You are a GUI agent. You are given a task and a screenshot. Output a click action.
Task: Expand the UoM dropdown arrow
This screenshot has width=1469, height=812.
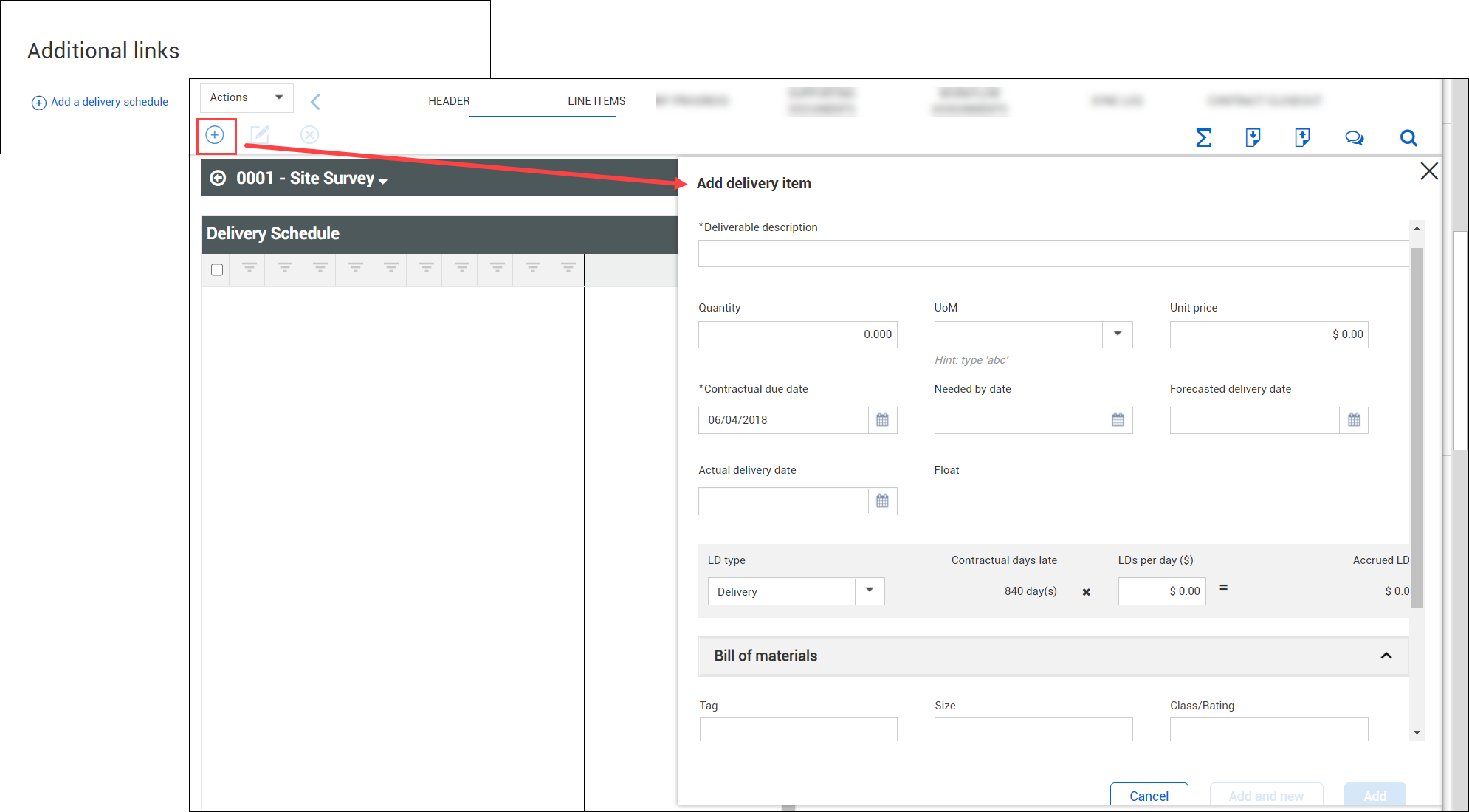click(1117, 334)
